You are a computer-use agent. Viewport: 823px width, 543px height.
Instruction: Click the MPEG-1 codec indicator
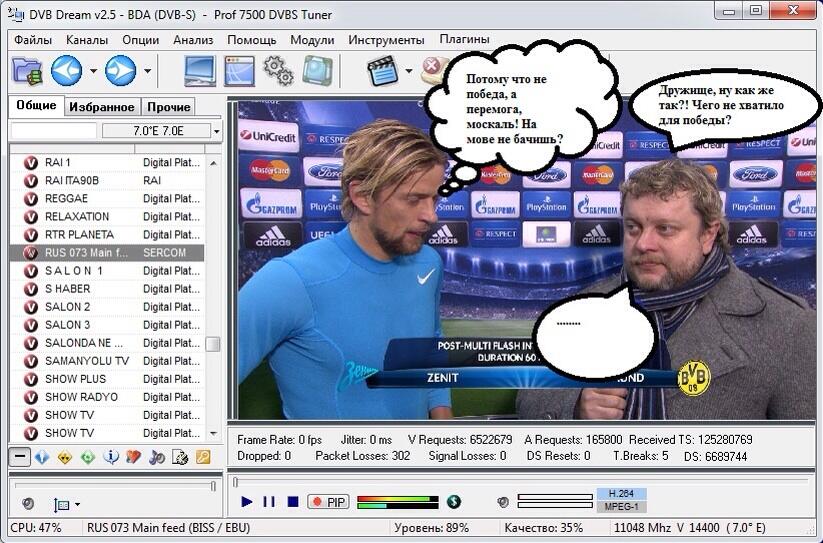point(621,507)
